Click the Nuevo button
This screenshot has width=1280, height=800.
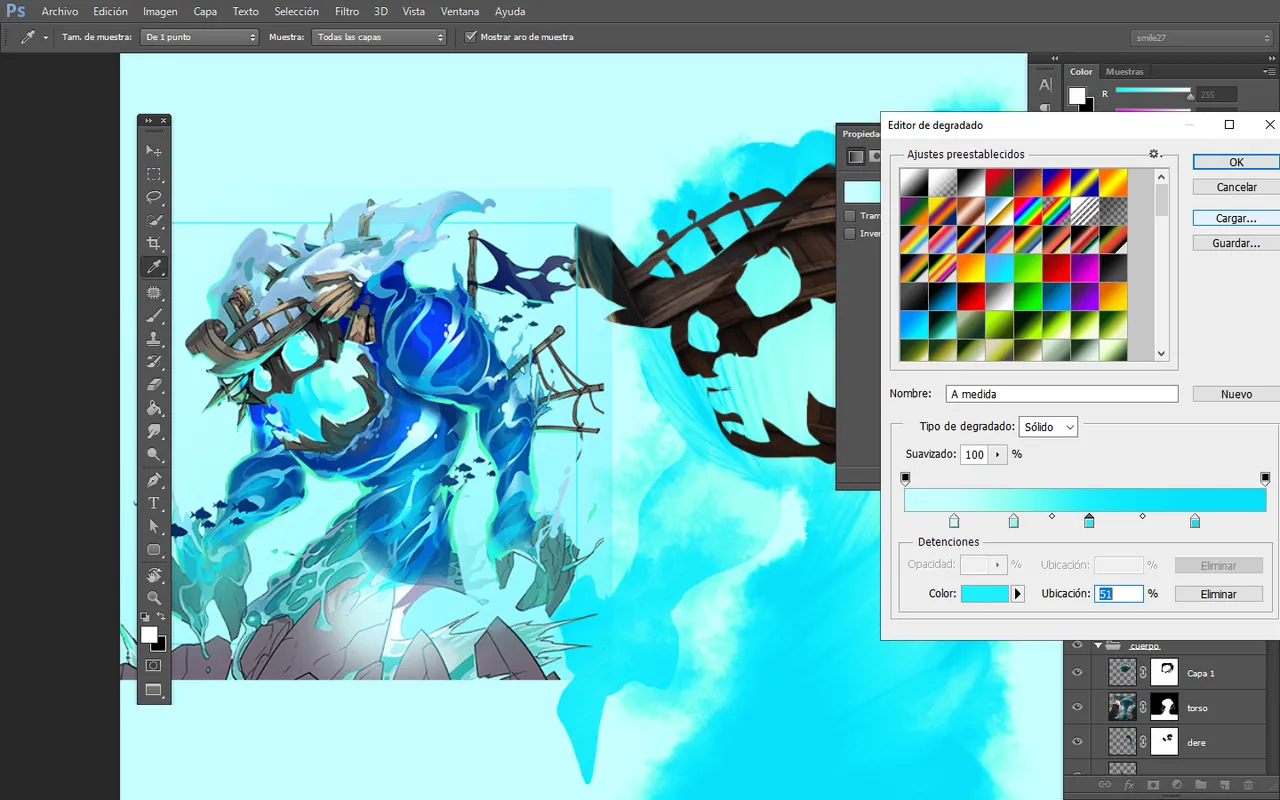click(1236, 394)
